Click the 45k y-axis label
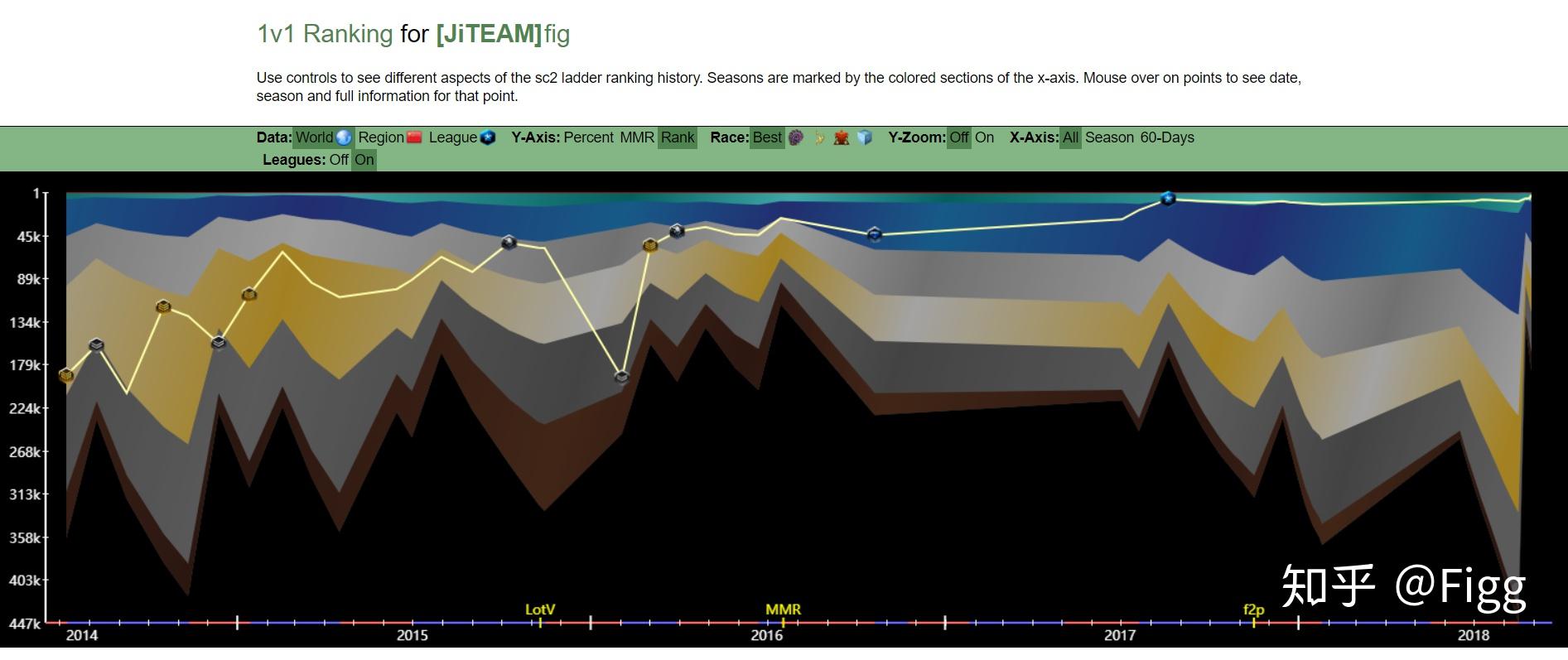Screen dimensions: 1568x660 pyautogui.click(x=27, y=237)
